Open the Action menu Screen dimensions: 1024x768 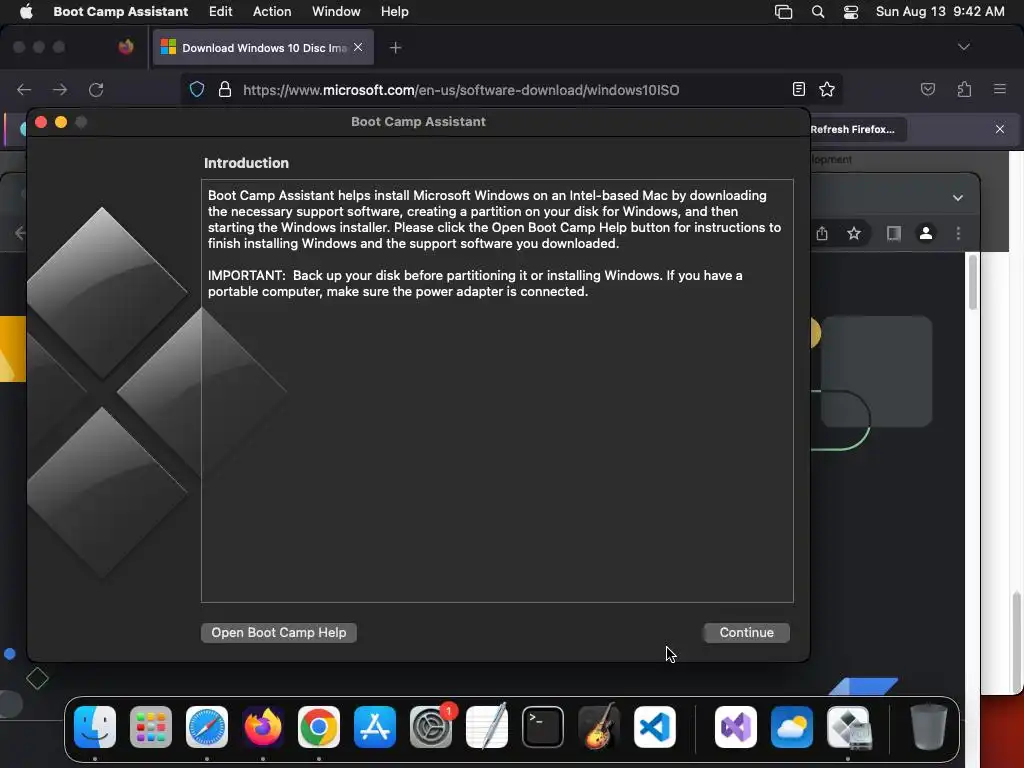[x=272, y=12]
